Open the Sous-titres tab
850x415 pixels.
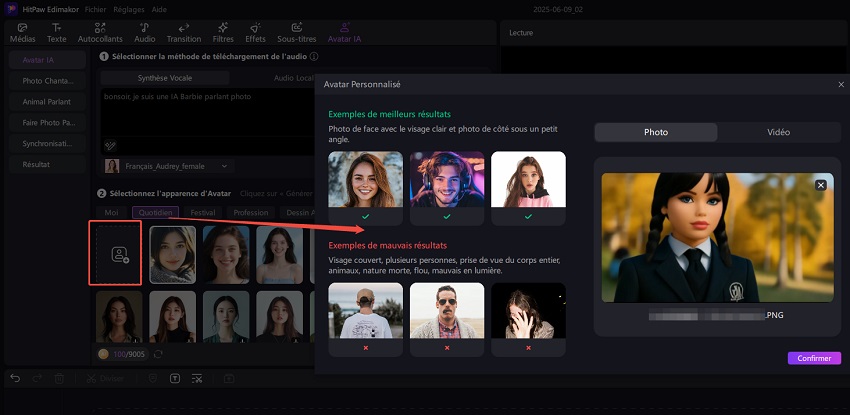point(297,33)
